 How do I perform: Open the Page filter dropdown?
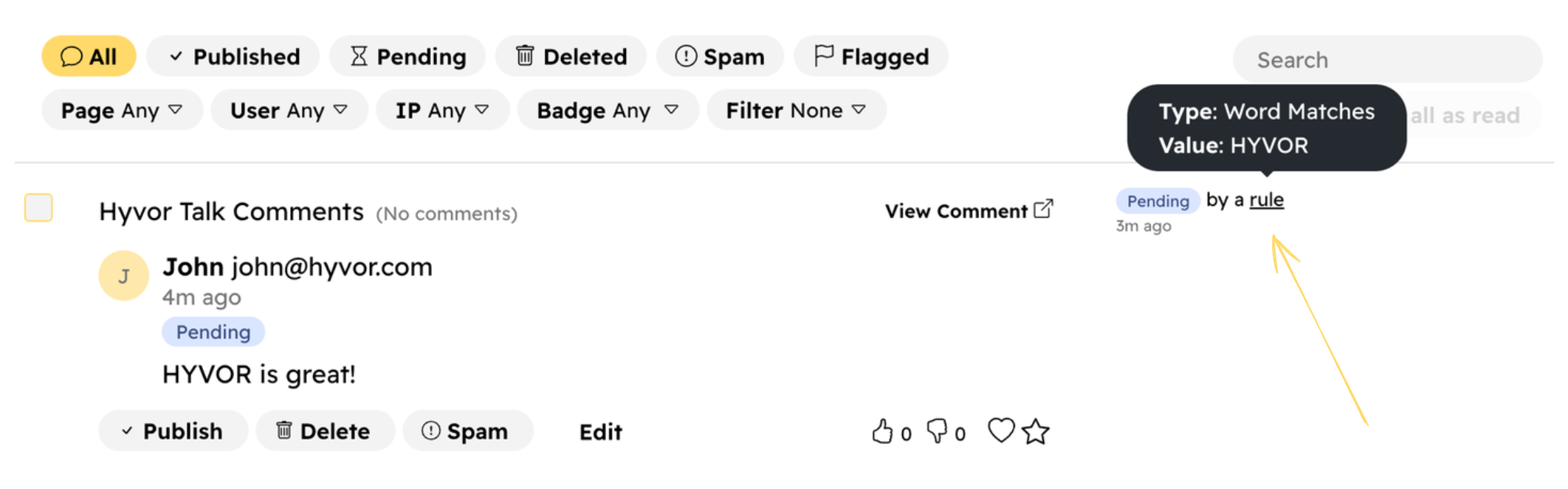121,109
